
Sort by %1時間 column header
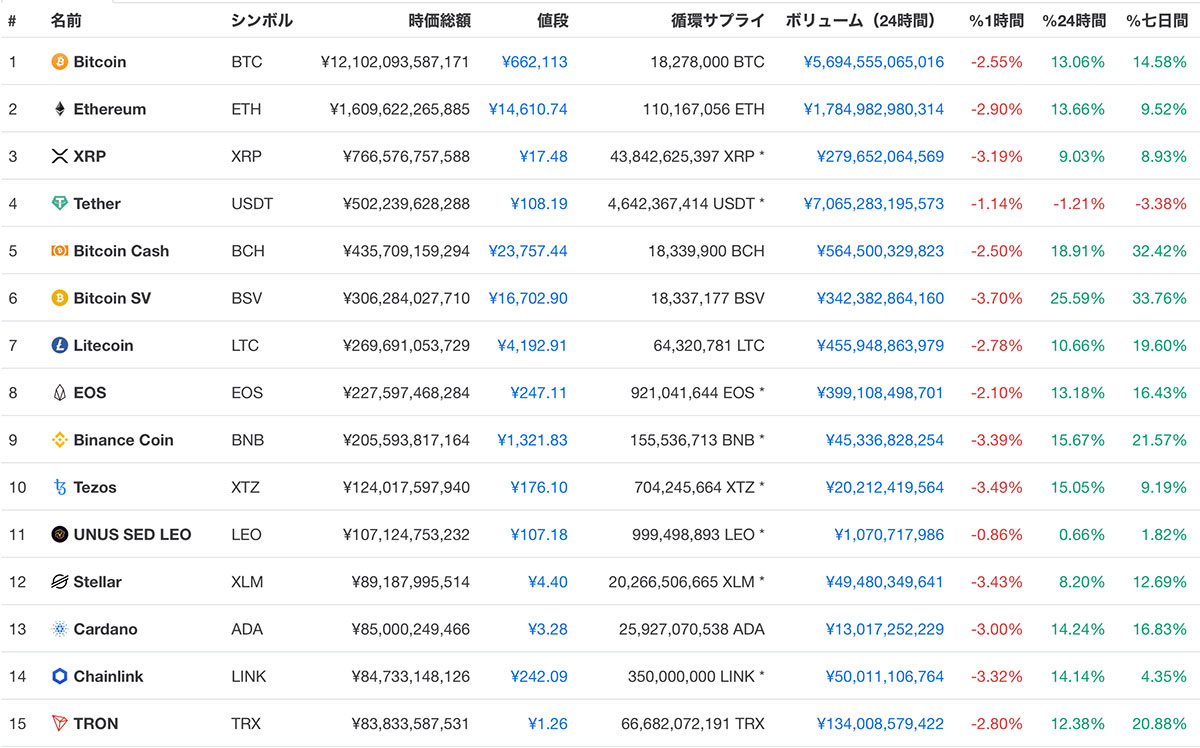click(995, 19)
